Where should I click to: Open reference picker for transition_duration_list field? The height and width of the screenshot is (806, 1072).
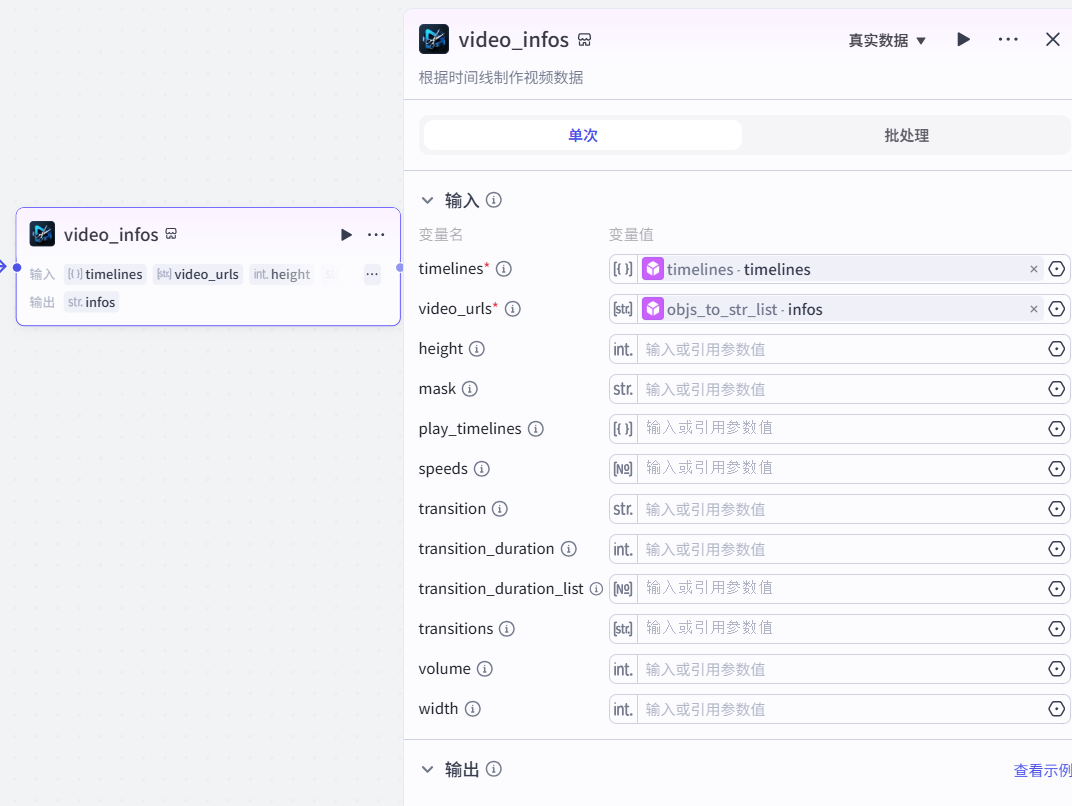pos(1056,589)
